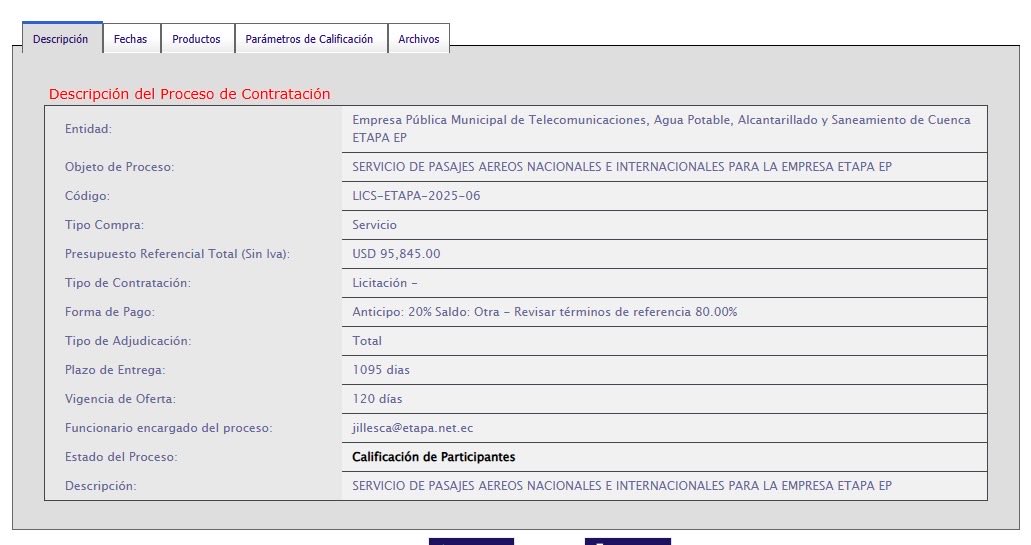Open the Fechas tab
This screenshot has height=545, width=1031.
pos(131,39)
